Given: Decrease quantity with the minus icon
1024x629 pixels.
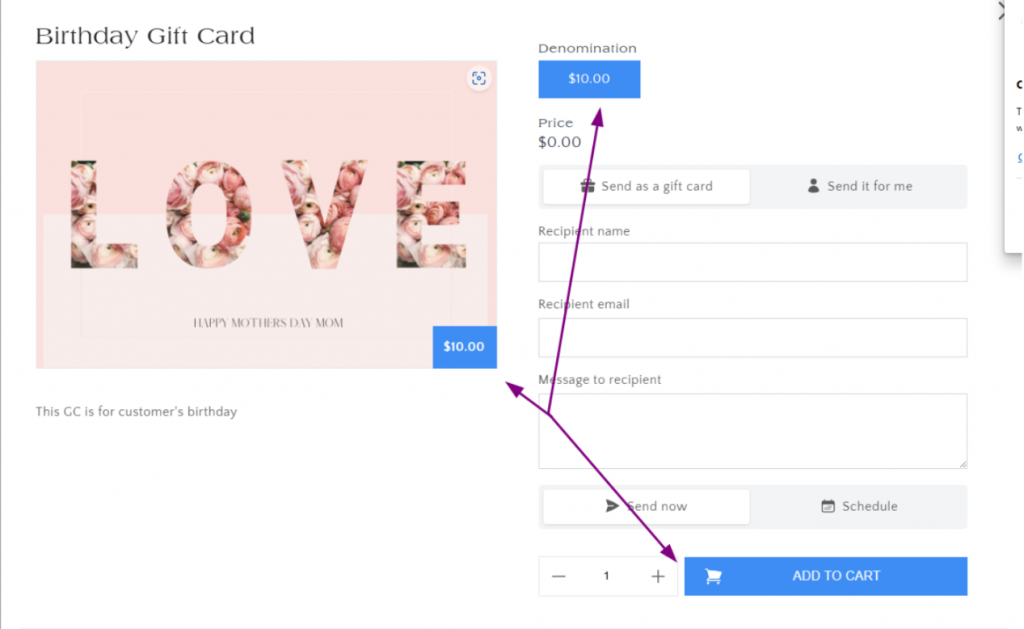Looking at the screenshot, I should (x=558, y=576).
